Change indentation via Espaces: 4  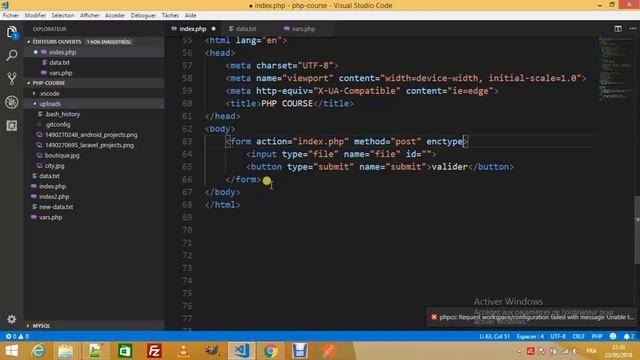(530, 336)
